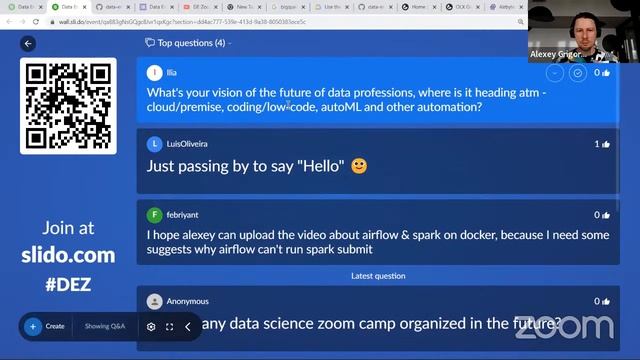Switch to the bigquery browser tab
Screen dimensions: 640x360
point(288,7)
